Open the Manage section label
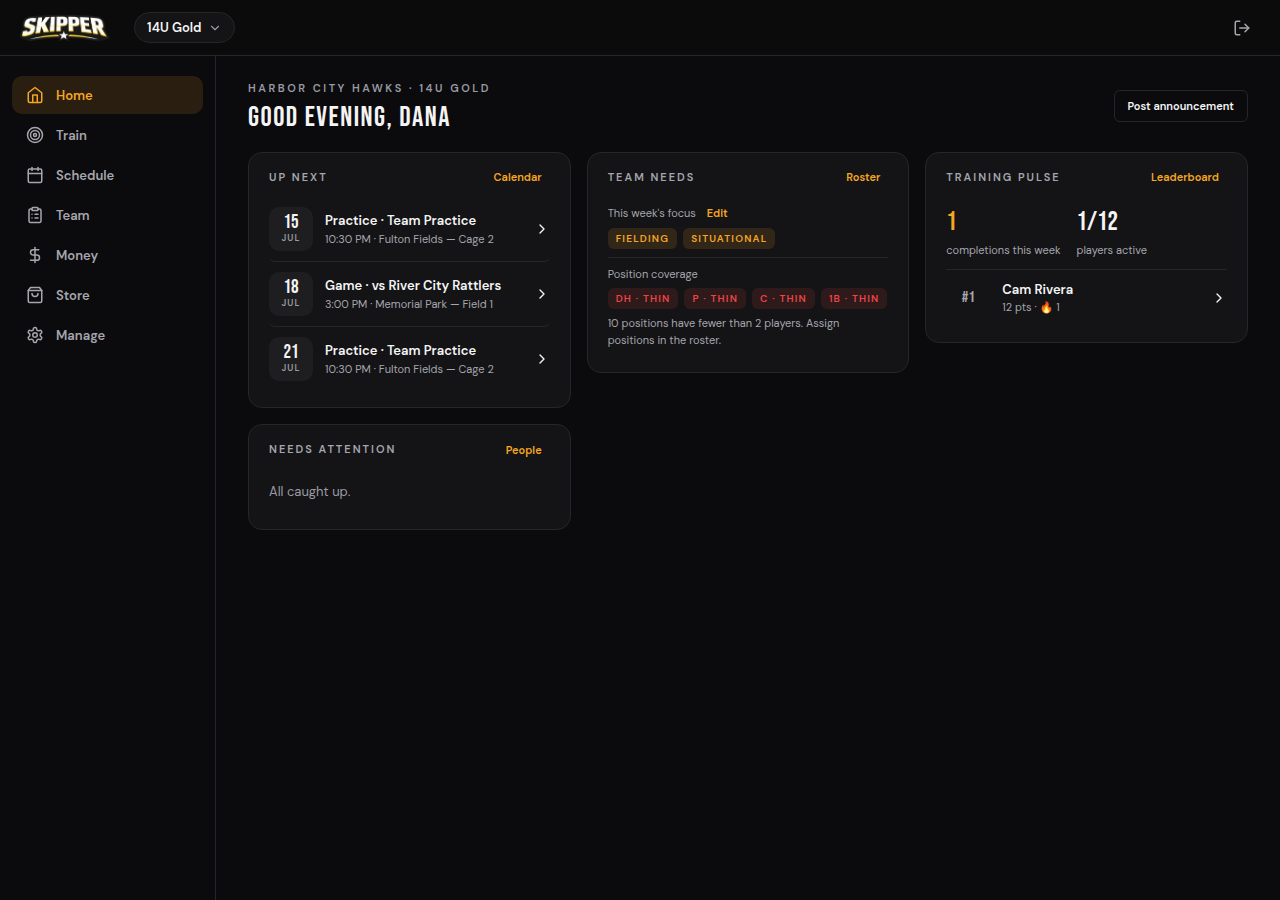This screenshot has height=900, width=1280. point(80,335)
